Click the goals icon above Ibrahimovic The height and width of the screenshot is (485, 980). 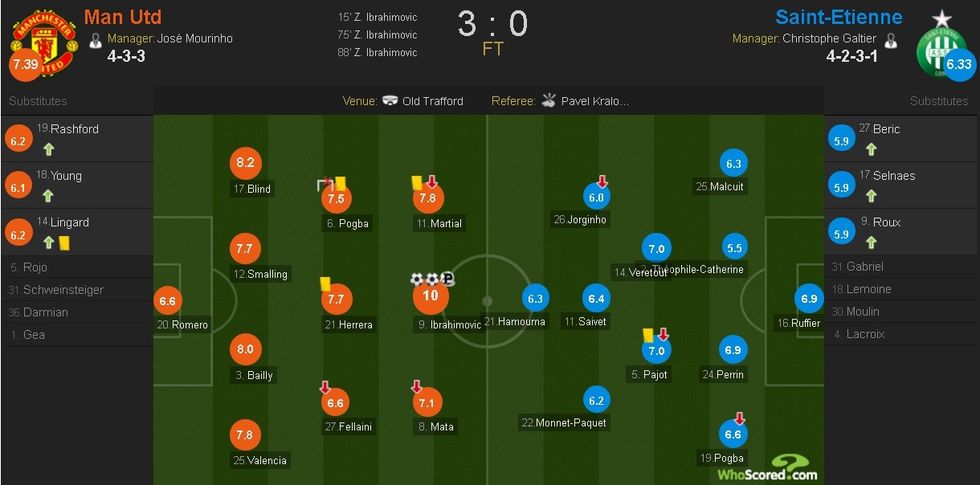432,279
